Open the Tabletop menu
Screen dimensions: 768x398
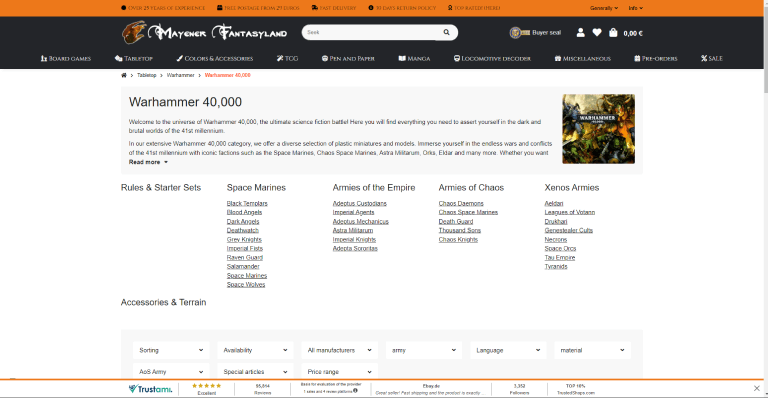pos(134,58)
